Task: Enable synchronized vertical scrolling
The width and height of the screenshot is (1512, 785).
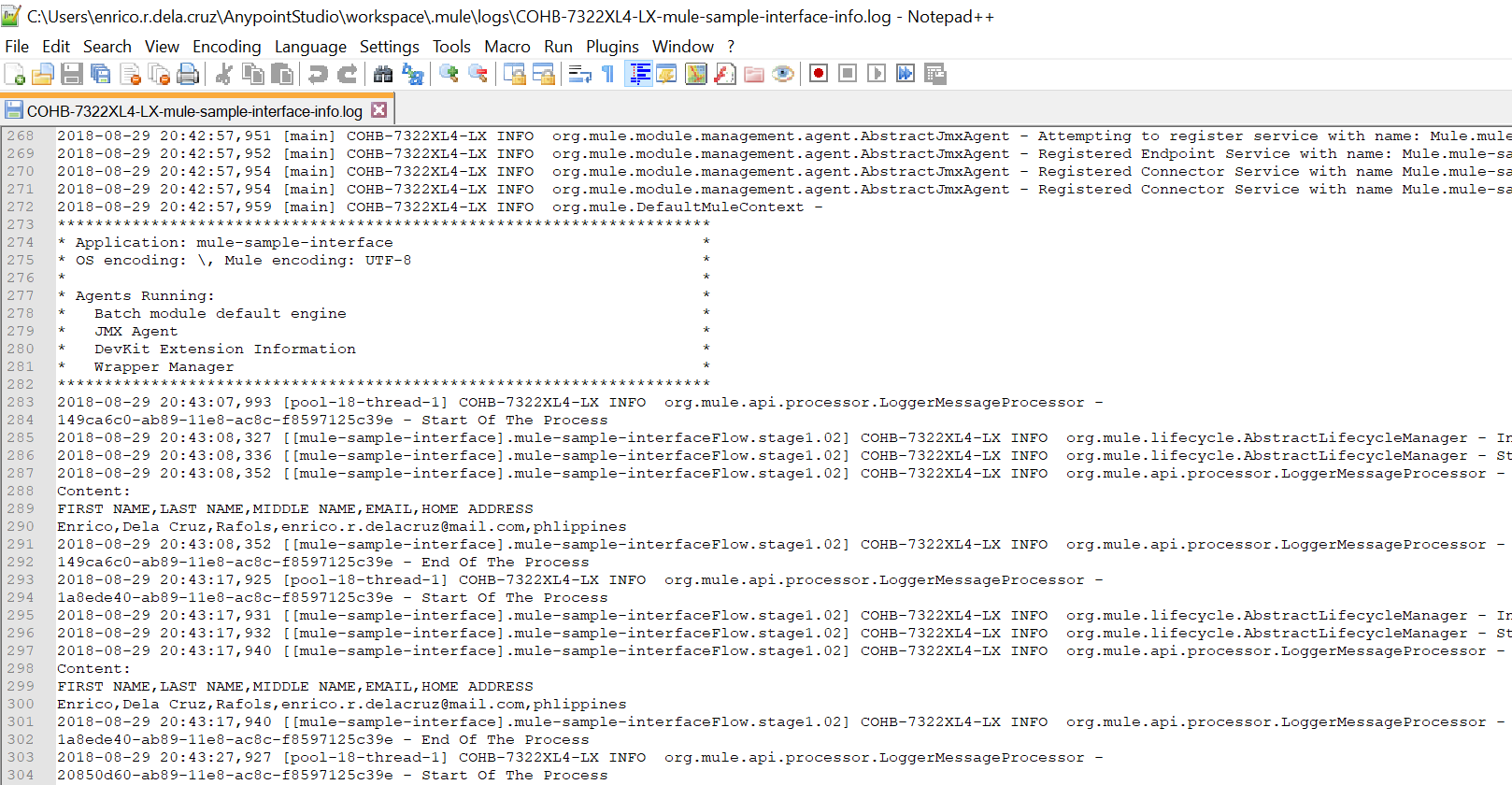Action: pos(514,74)
